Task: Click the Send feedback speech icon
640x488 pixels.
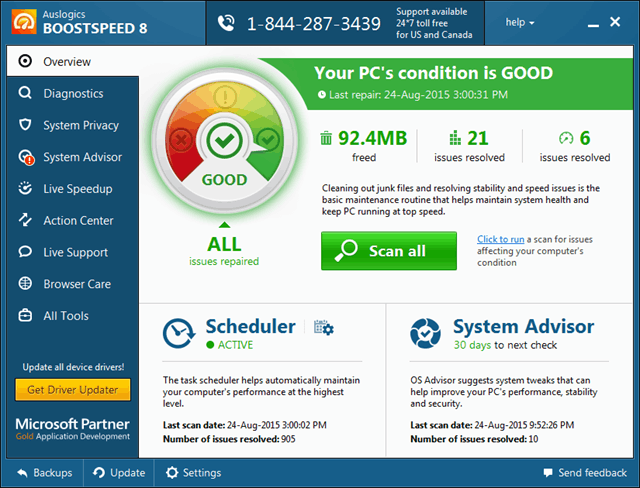Action: [548, 473]
